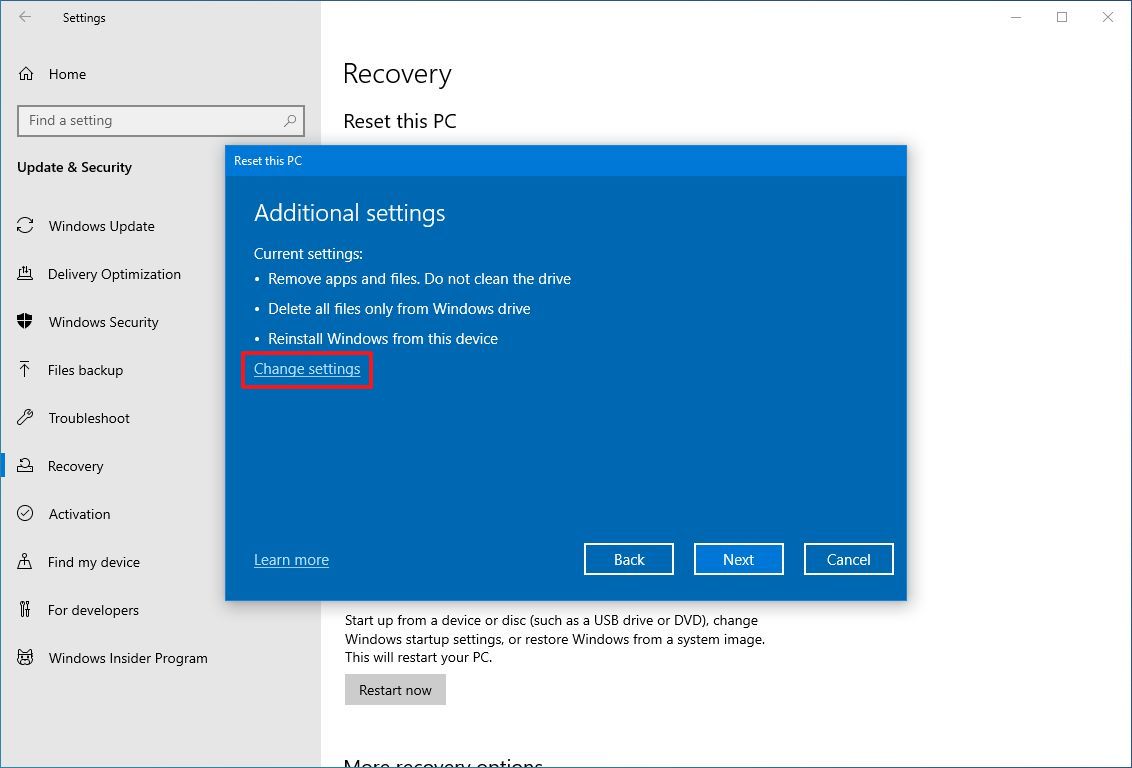Click the Home icon in sidebar
This screenshot has height=768, width=1132.
(26, 74)
